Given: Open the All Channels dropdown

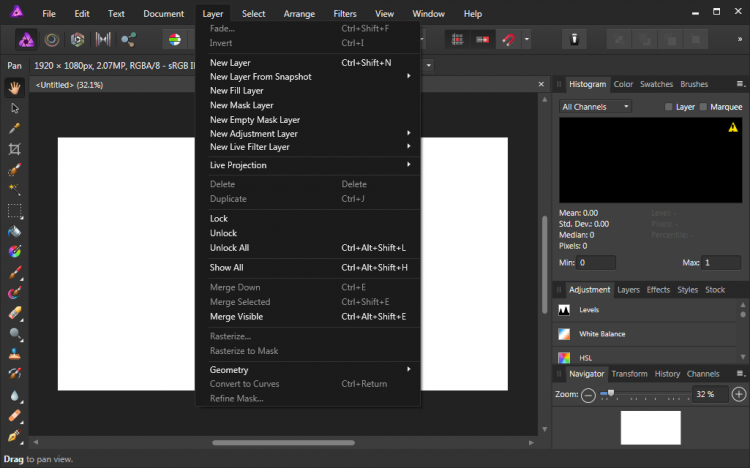Looking at the screenshot, I should (595, 107).
